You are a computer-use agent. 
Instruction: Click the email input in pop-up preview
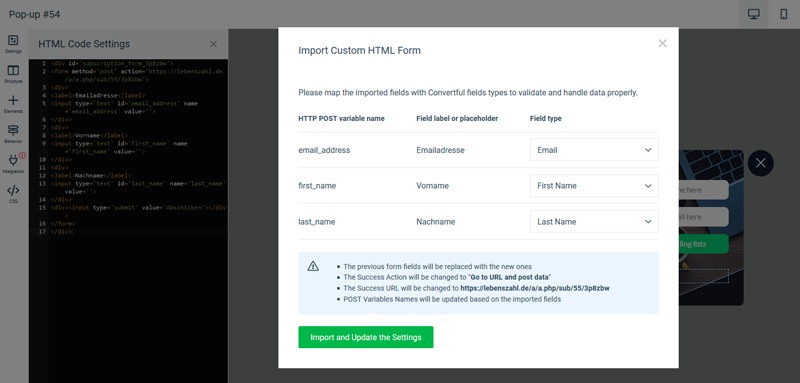coord(704,217)
